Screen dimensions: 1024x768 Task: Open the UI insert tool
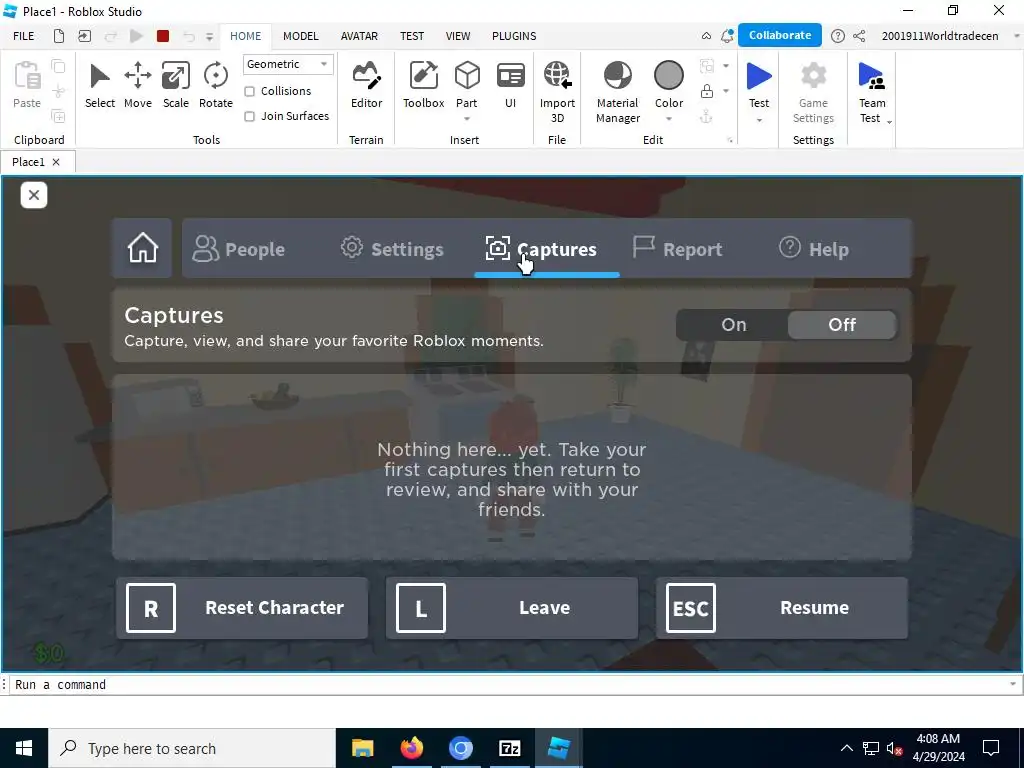(x=511, y=85)
